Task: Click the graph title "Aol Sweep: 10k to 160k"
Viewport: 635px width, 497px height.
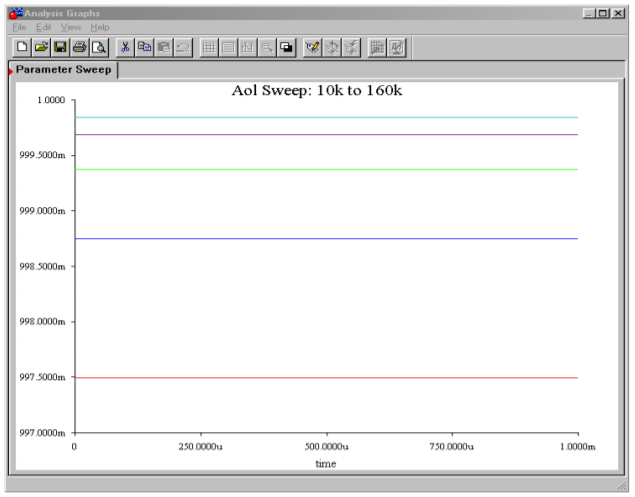Action: pyautogui.click(x=316, y=92)
